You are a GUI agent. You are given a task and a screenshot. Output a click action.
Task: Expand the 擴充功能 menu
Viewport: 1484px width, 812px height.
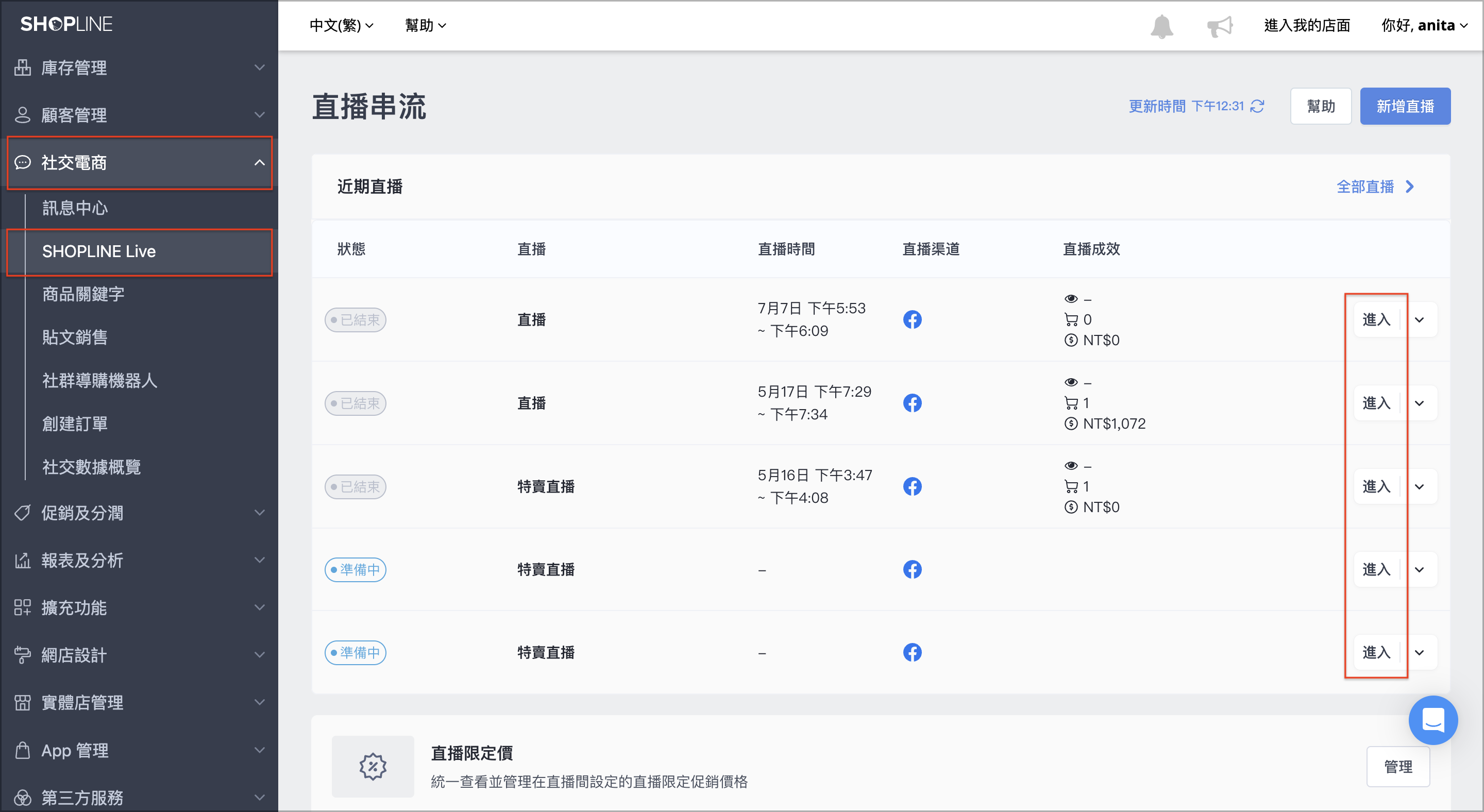point(260,607)
